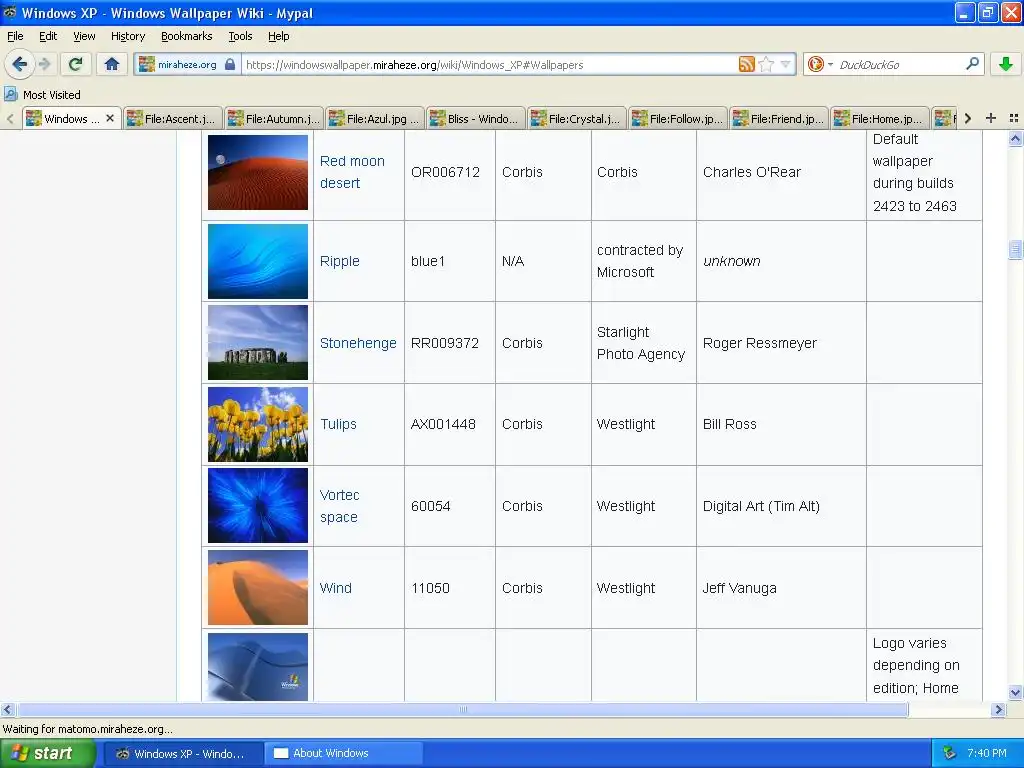Open the Stonehenge wallpaper link

pyautogui.click(x=358, y=343)
